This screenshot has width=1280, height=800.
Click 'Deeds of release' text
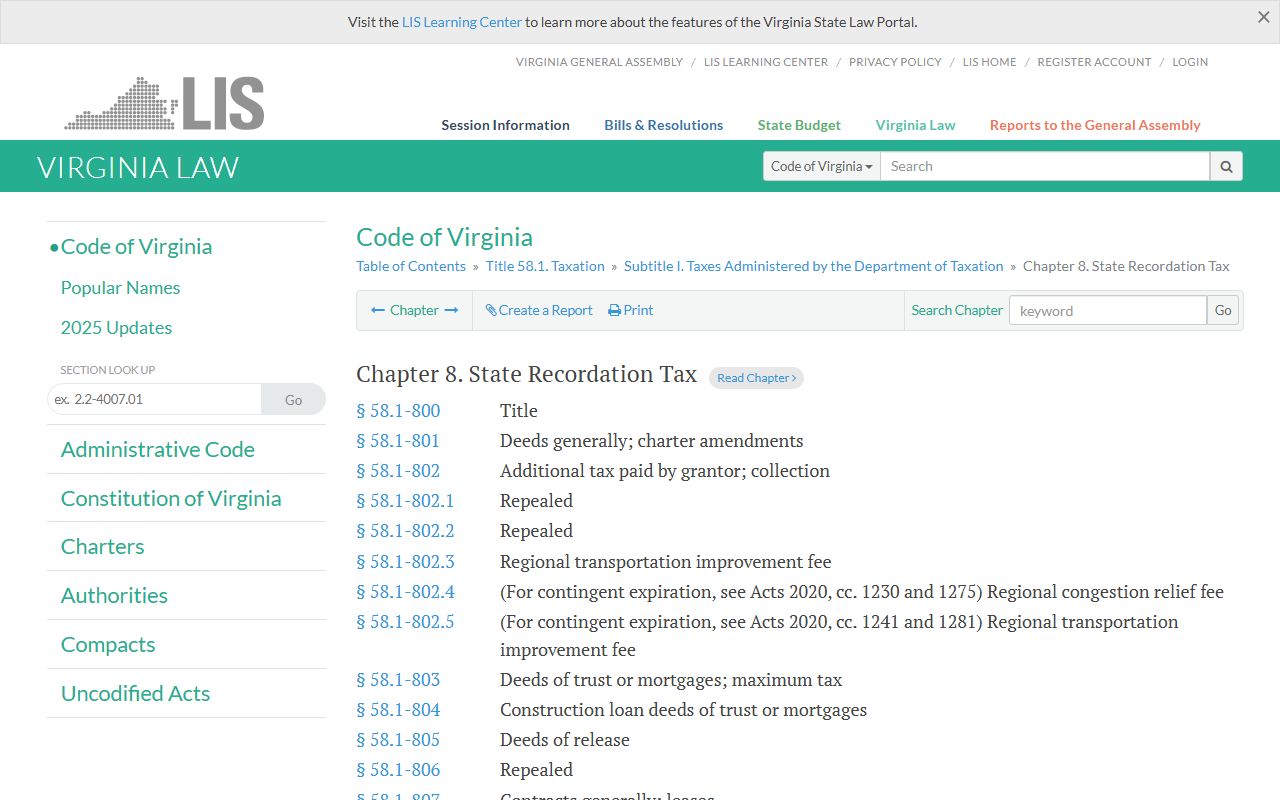tap(565, 740)
